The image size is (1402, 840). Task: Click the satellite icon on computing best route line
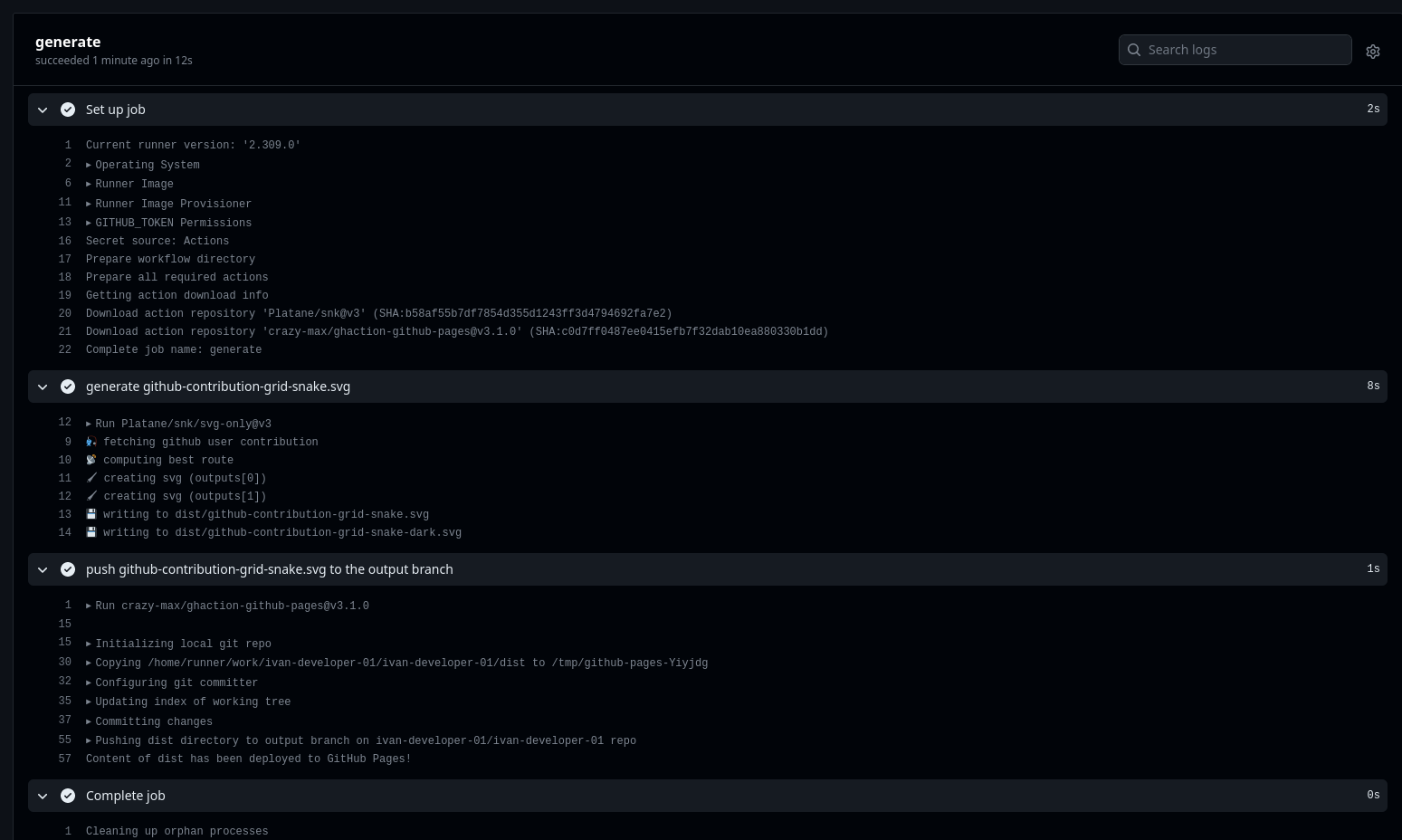(91, 460)
